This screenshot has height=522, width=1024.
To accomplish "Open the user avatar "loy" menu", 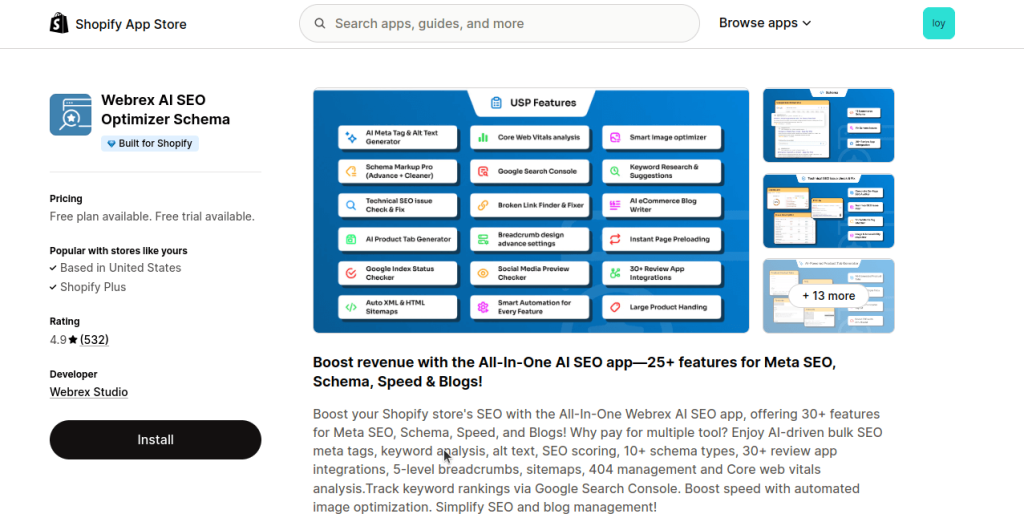I will click(x=938, y=23).
